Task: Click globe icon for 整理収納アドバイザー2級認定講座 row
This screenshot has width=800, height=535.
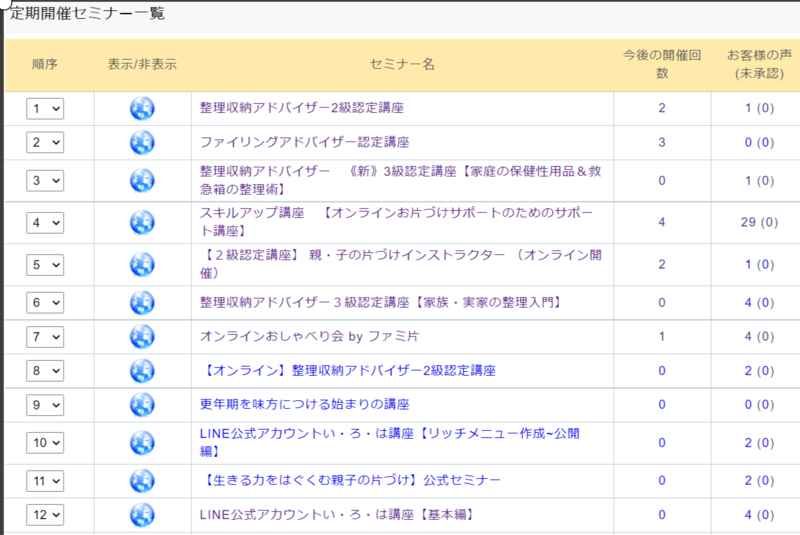Action: [x=142, y=108]
